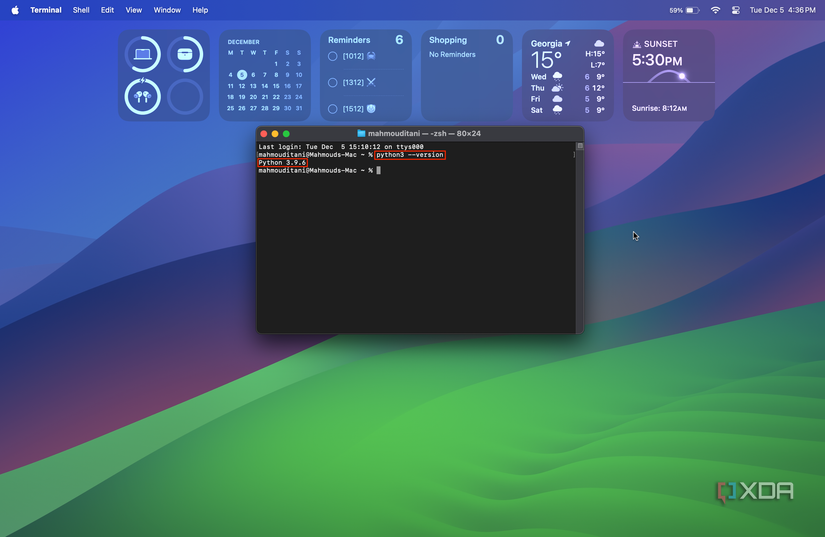This screenshot has height=537, width=825.
Task: Select today's date 5 in the calendar widget
Action: tap(241, 75)
